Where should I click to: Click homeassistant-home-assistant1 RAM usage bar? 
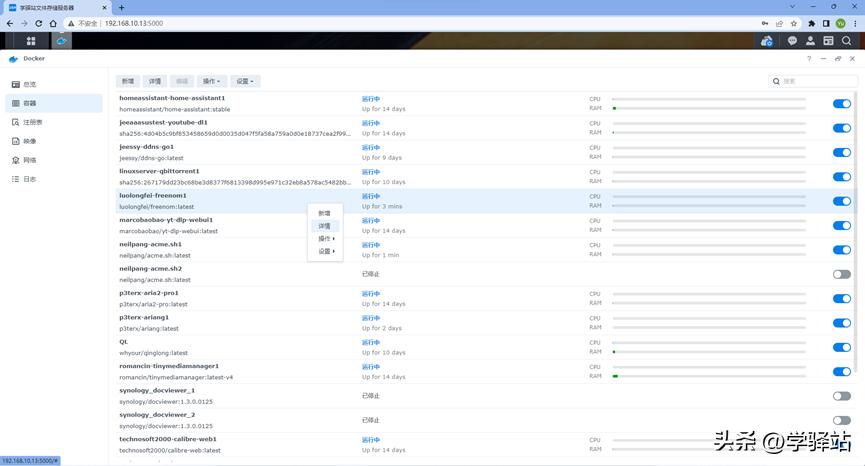pos(709,108)
